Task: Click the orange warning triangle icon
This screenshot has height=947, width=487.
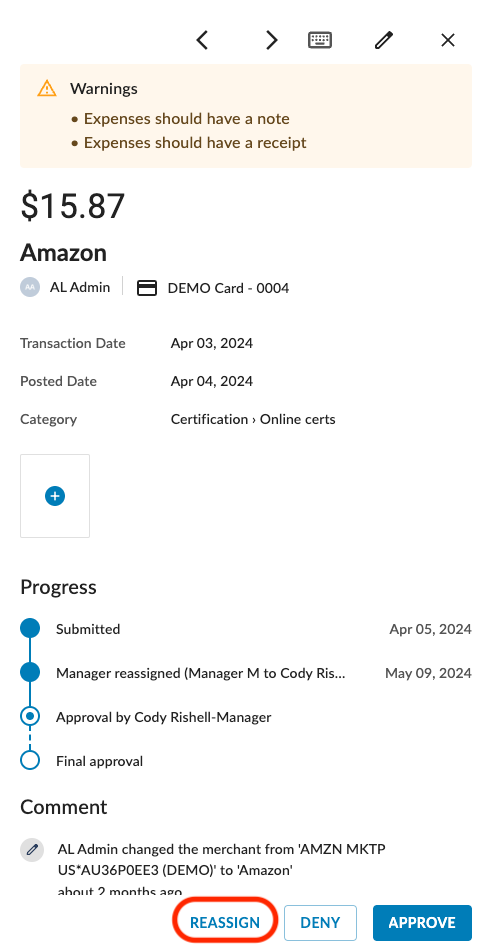Action: (x=47, y=88)
